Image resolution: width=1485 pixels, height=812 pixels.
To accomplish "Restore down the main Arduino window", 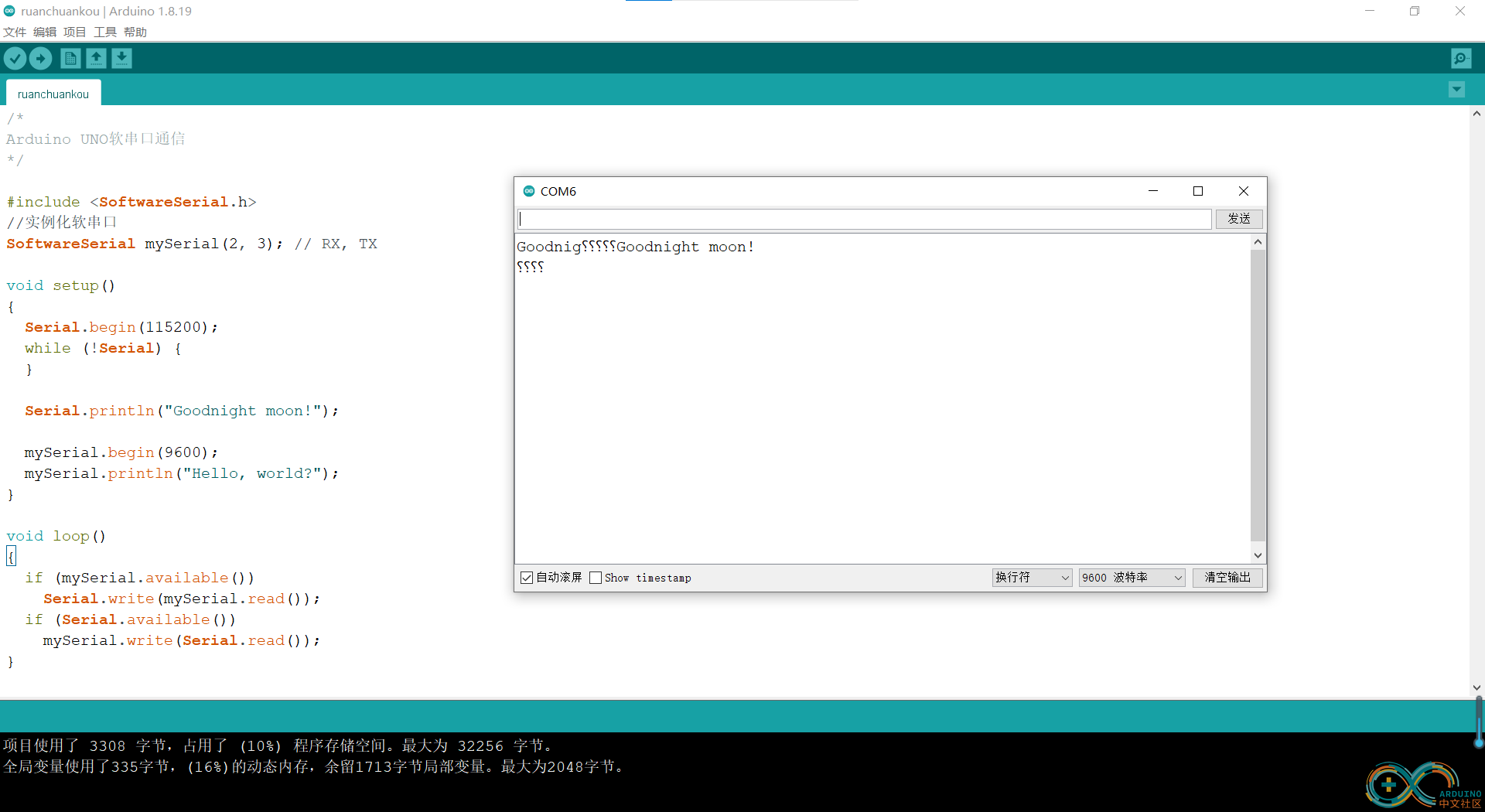I will (x=1415, y=11).
